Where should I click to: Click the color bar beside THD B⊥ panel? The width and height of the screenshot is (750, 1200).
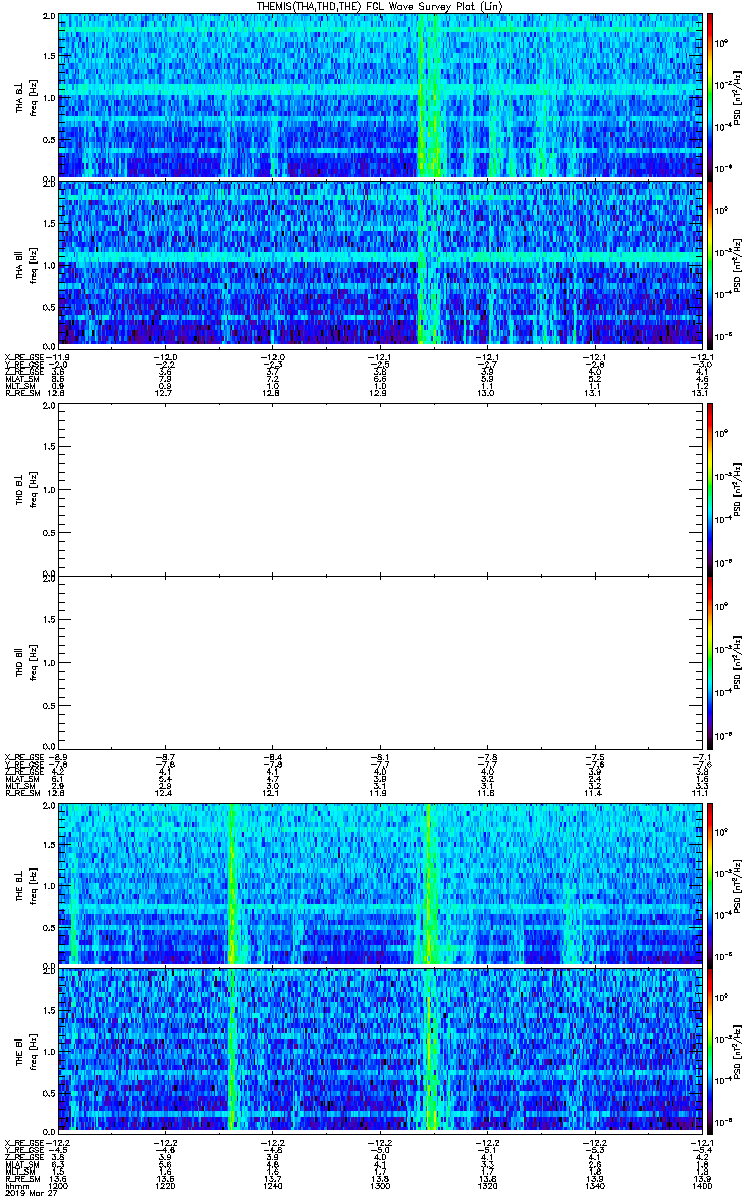(x=710, y=490)
